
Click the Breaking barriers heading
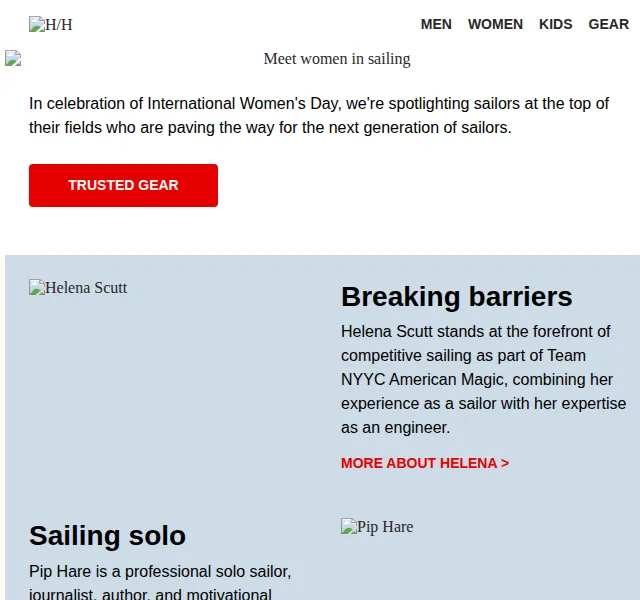click(x=456, y=297)
